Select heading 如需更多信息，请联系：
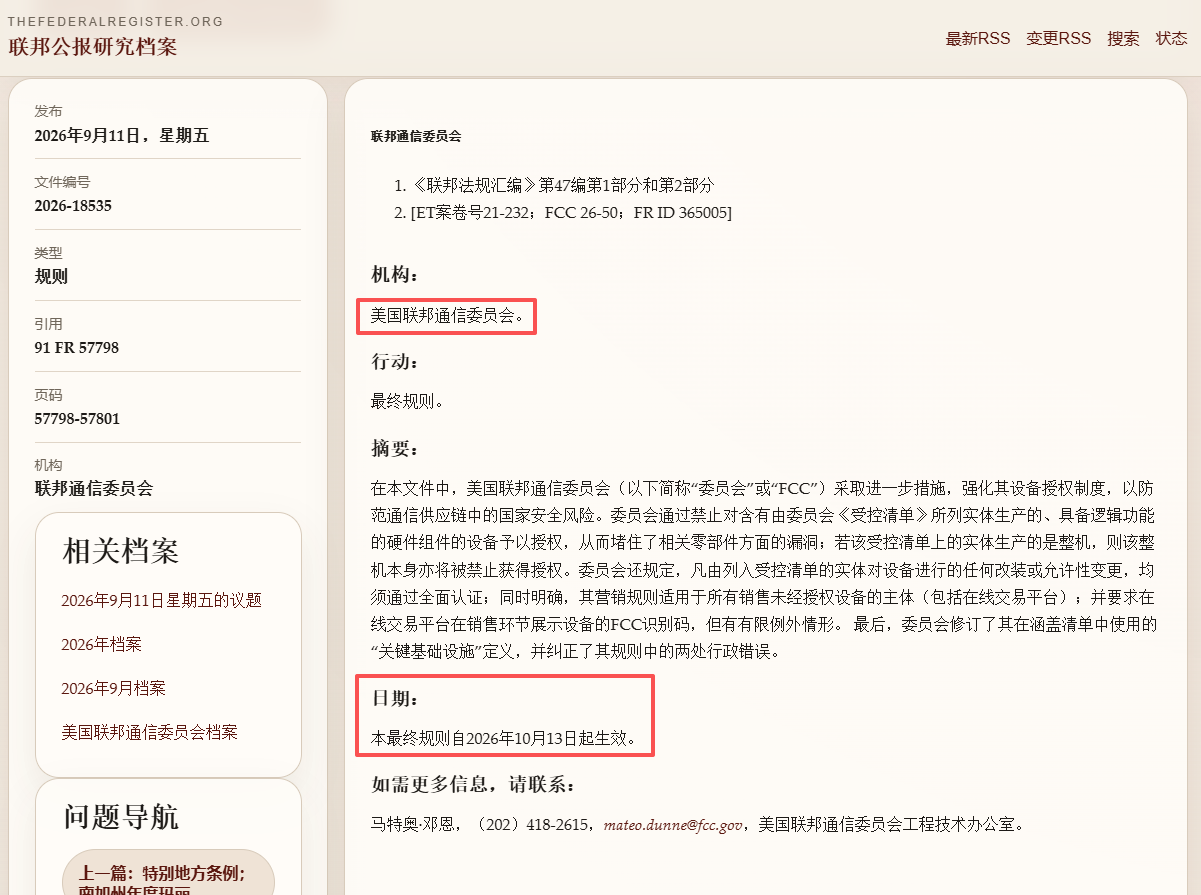1201x895 pixels. coord(473,785)
